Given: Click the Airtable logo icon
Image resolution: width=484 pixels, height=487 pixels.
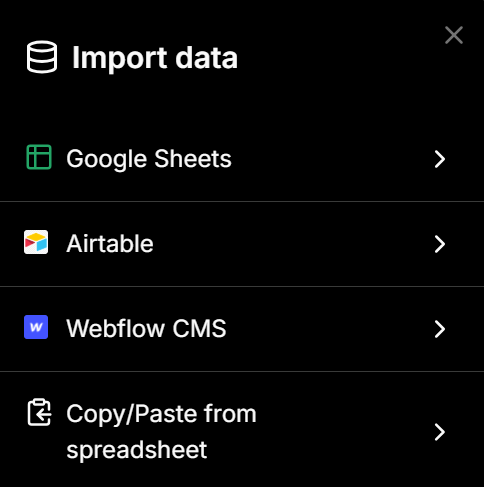Looking at the screenshot, I should pos(36,242).
